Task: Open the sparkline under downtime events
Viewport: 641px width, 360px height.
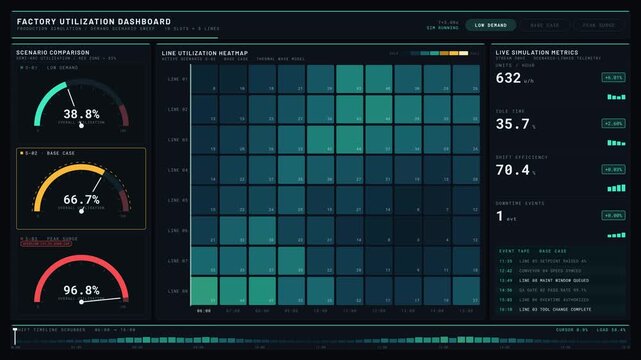Action: click(616, 235)
